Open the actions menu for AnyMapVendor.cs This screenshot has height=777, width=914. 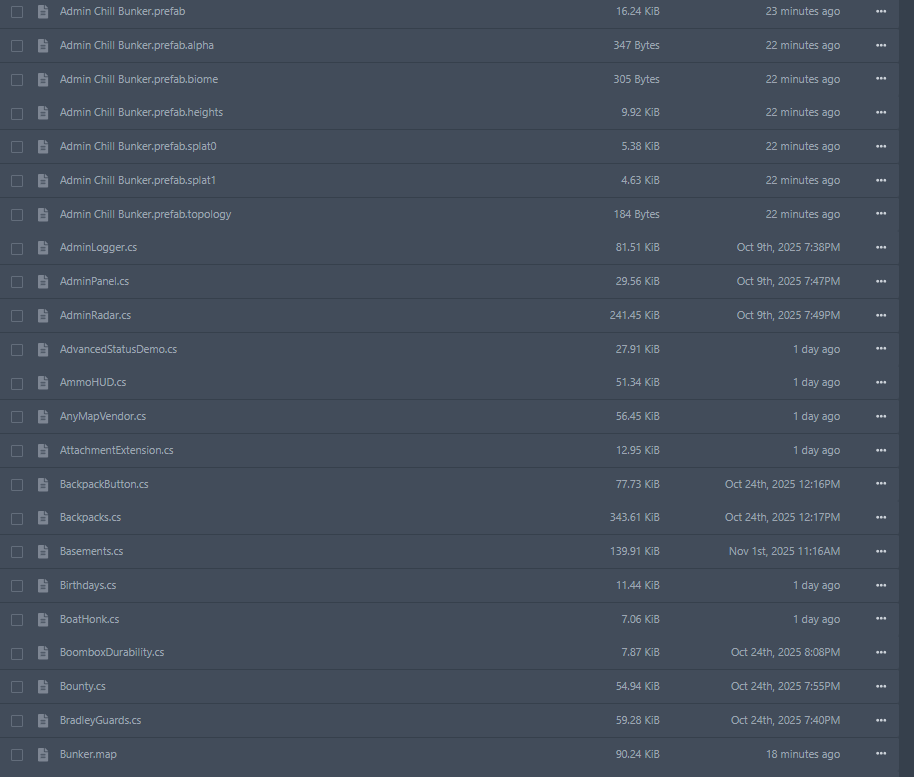[x=881, y=416]
